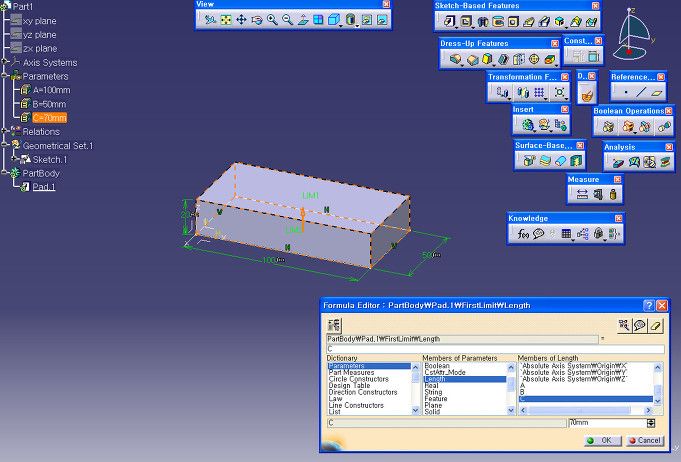Click the Point tool in Reference toolbar
Viewport: 681px width, 462px height.
coord(625,92)
